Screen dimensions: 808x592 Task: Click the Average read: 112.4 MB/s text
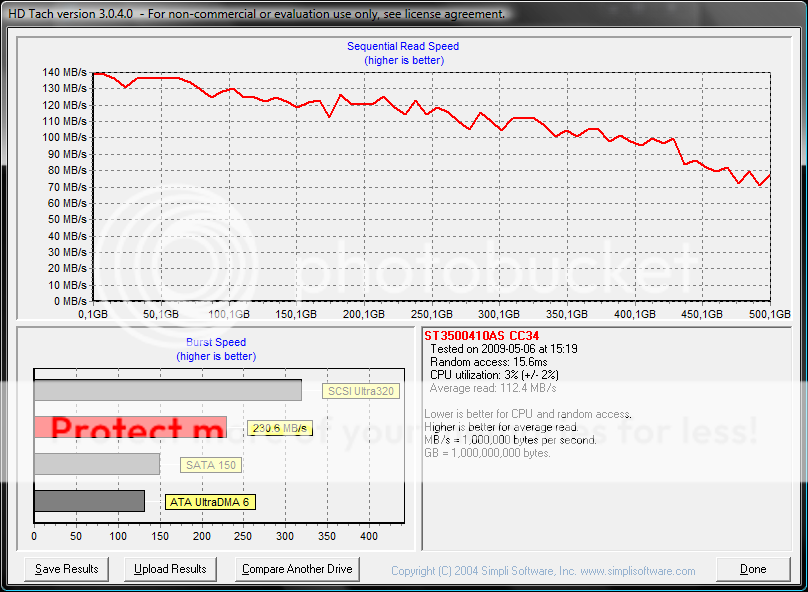click(x=493, y=388)
